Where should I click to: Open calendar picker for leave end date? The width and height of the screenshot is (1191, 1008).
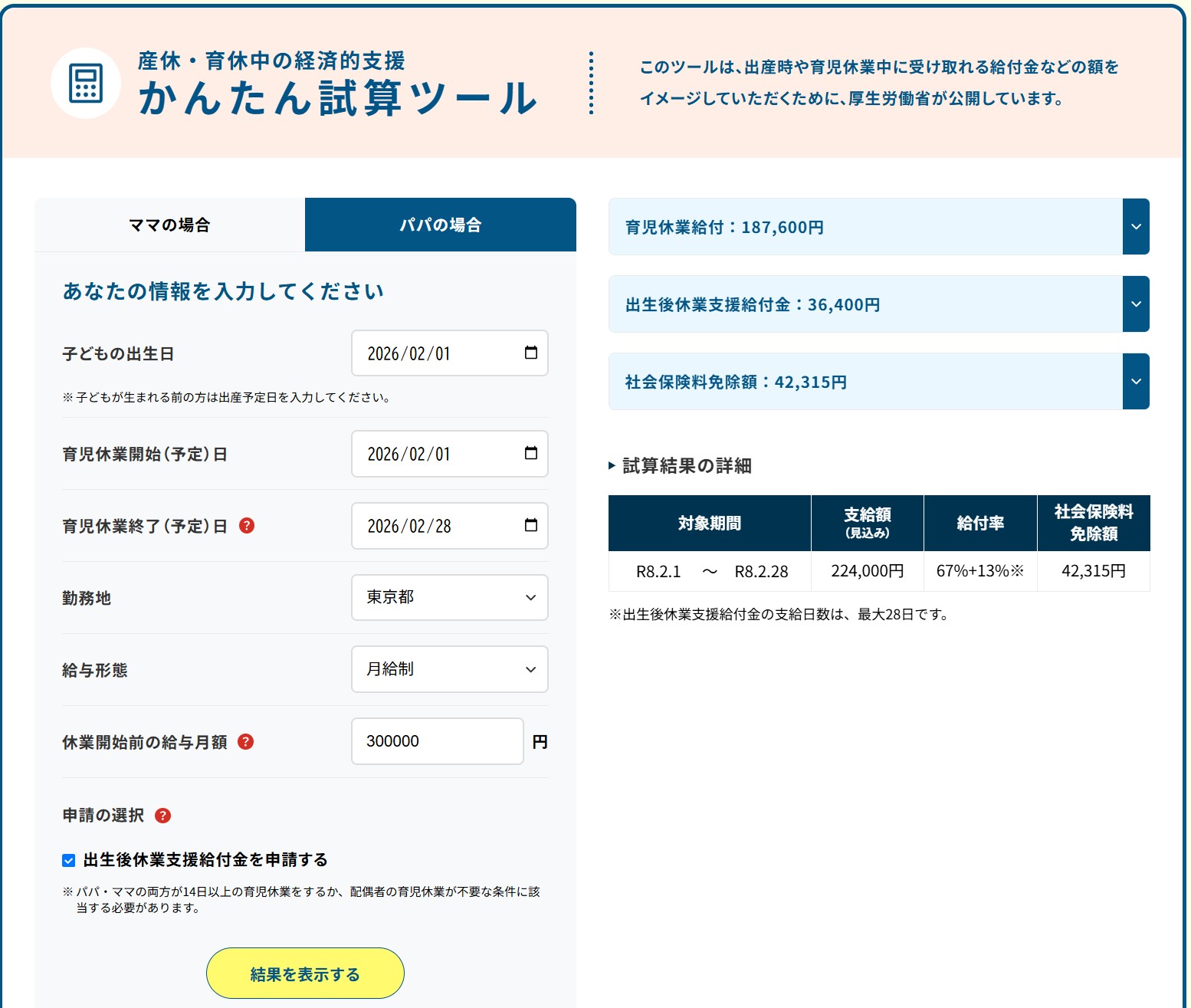530,525
